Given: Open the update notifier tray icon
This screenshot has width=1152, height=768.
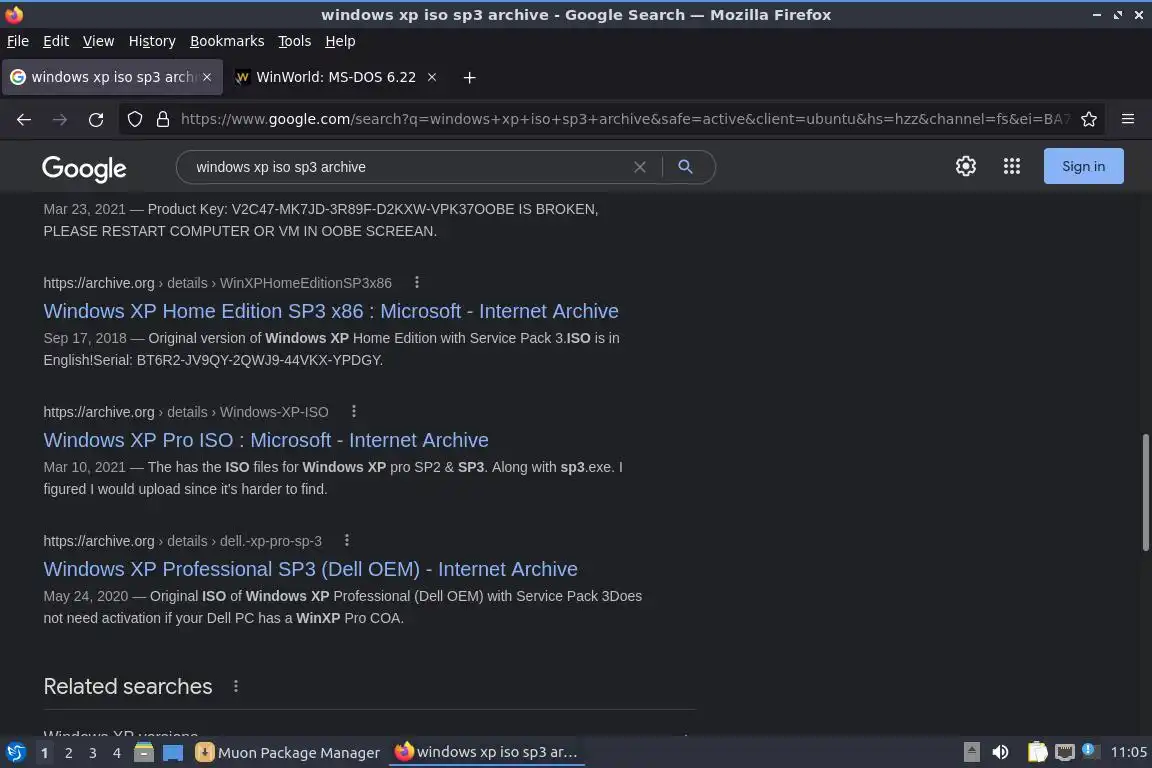Looking at the screenshot, I should coord(1090,751).
